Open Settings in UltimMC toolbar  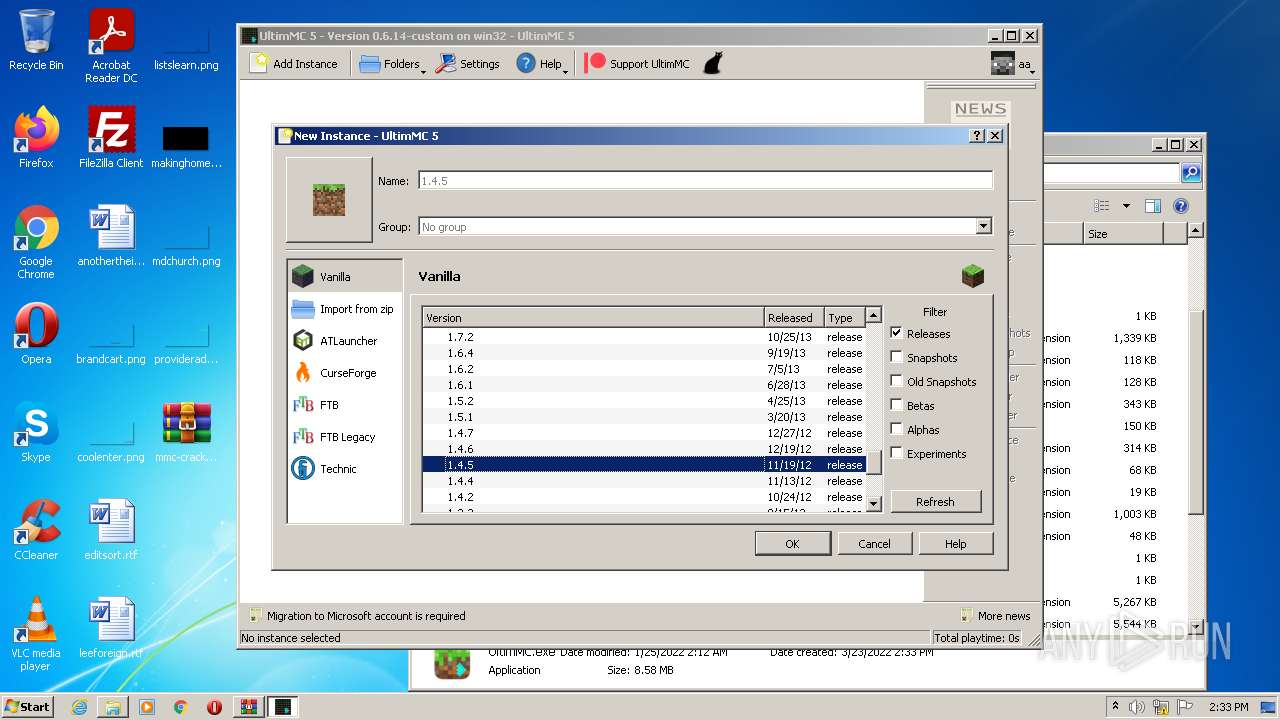tap(467, 63)
